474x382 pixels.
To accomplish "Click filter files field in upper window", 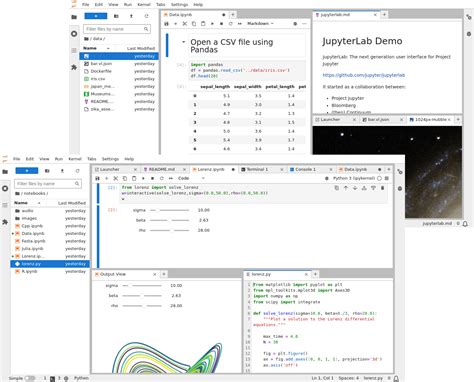I will point(117,29).
